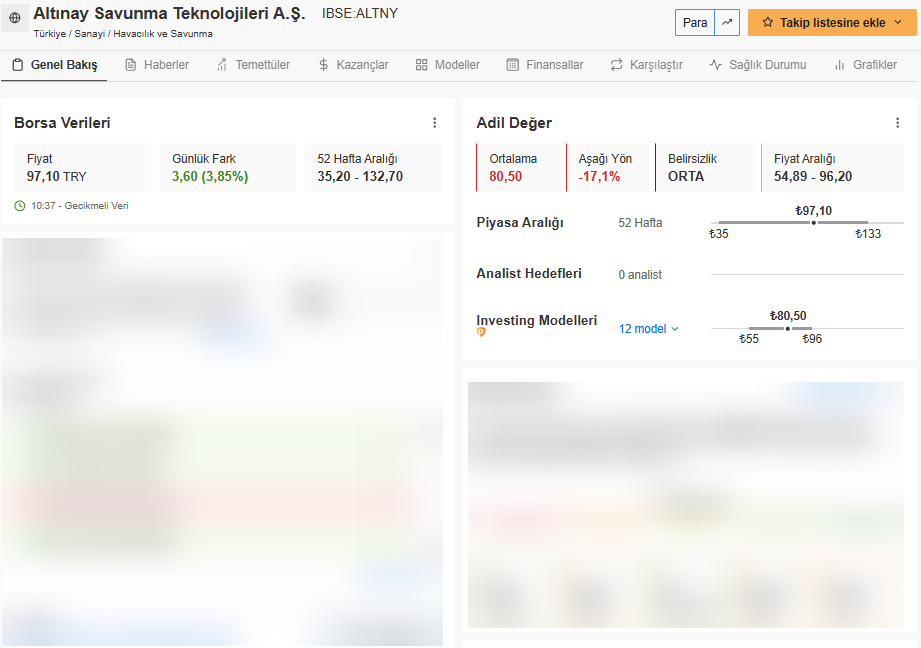The image size is (921, 648).
Task: Click the Altınay Savunma Teknolojileri A.Ş. title
Action: 169,14
